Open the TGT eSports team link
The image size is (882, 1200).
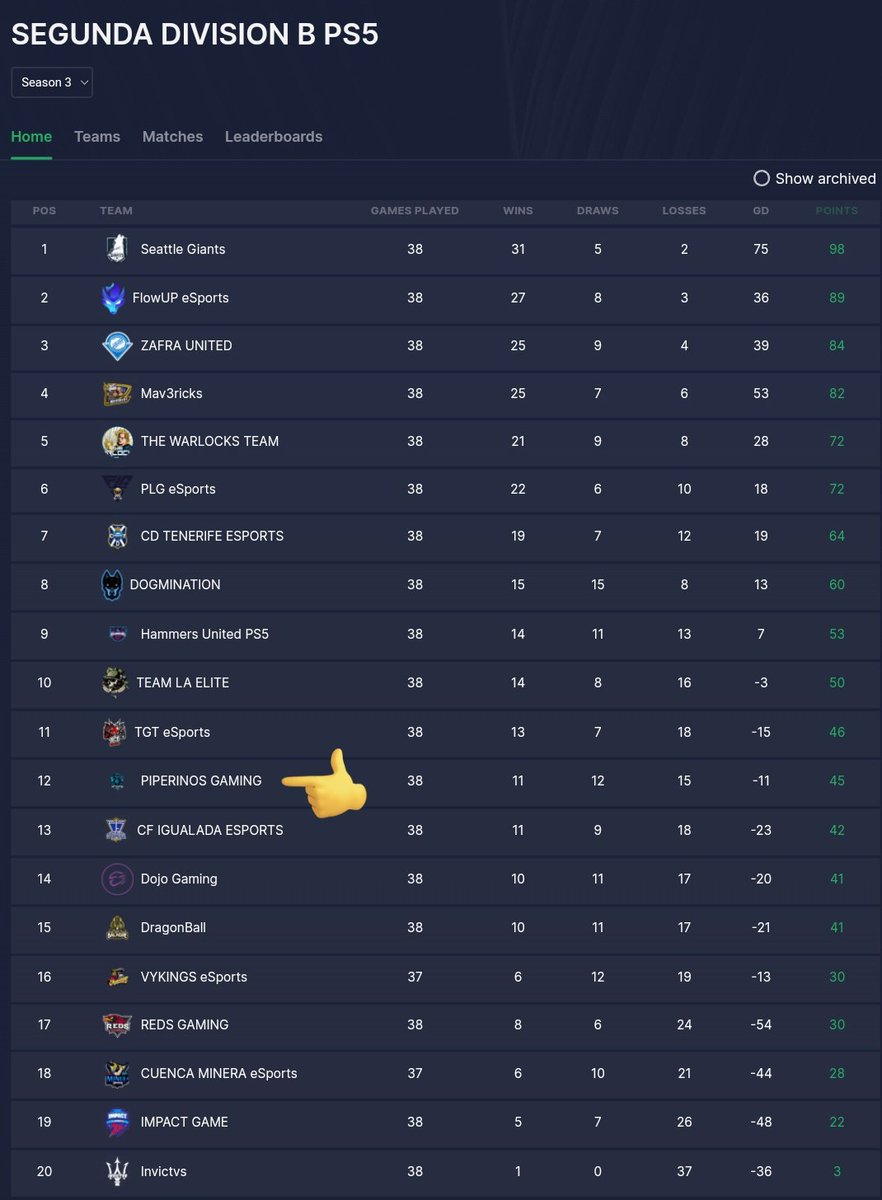(x=172, y=732)
